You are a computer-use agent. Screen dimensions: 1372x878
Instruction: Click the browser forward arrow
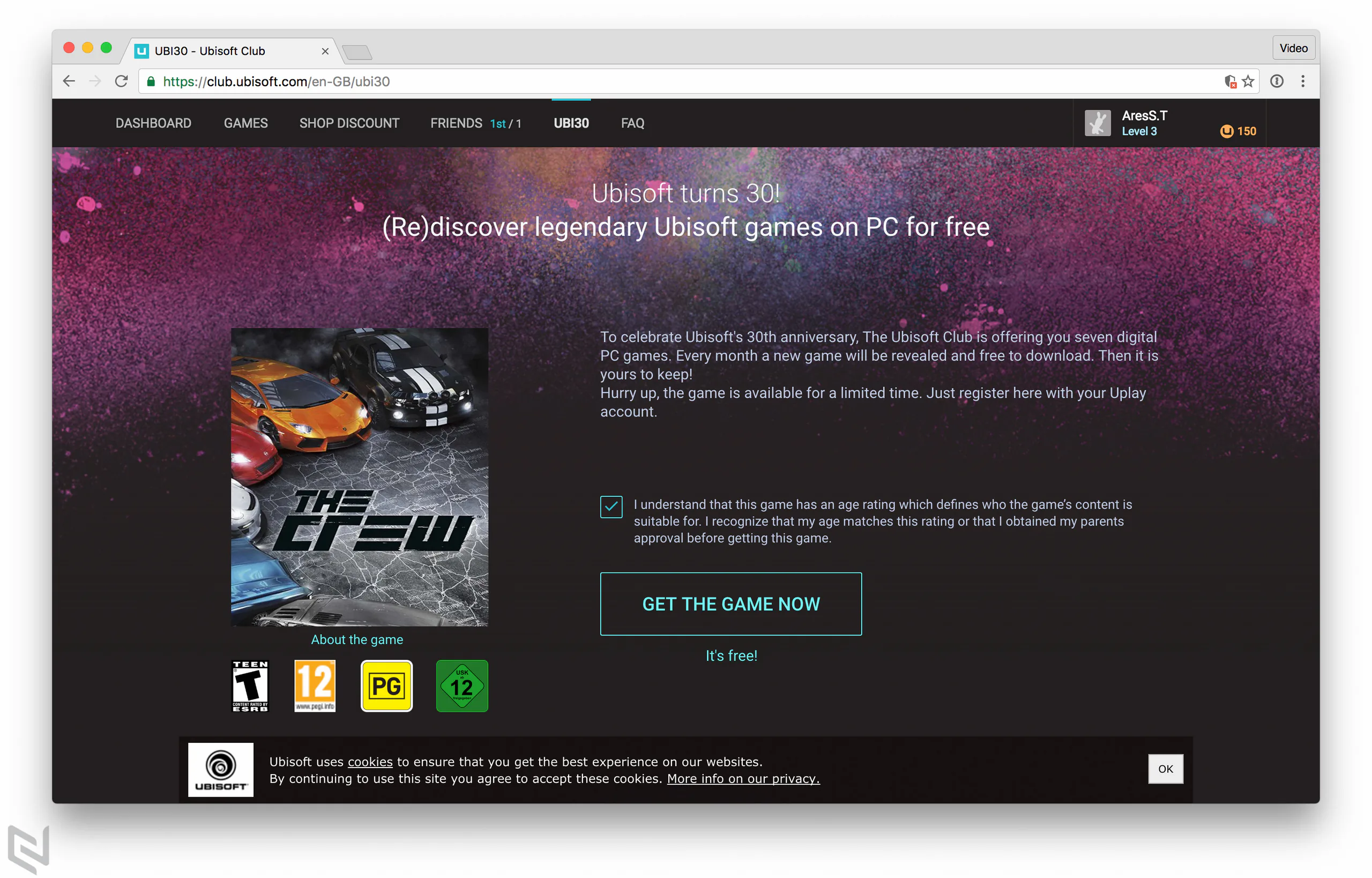click(95, 81)
